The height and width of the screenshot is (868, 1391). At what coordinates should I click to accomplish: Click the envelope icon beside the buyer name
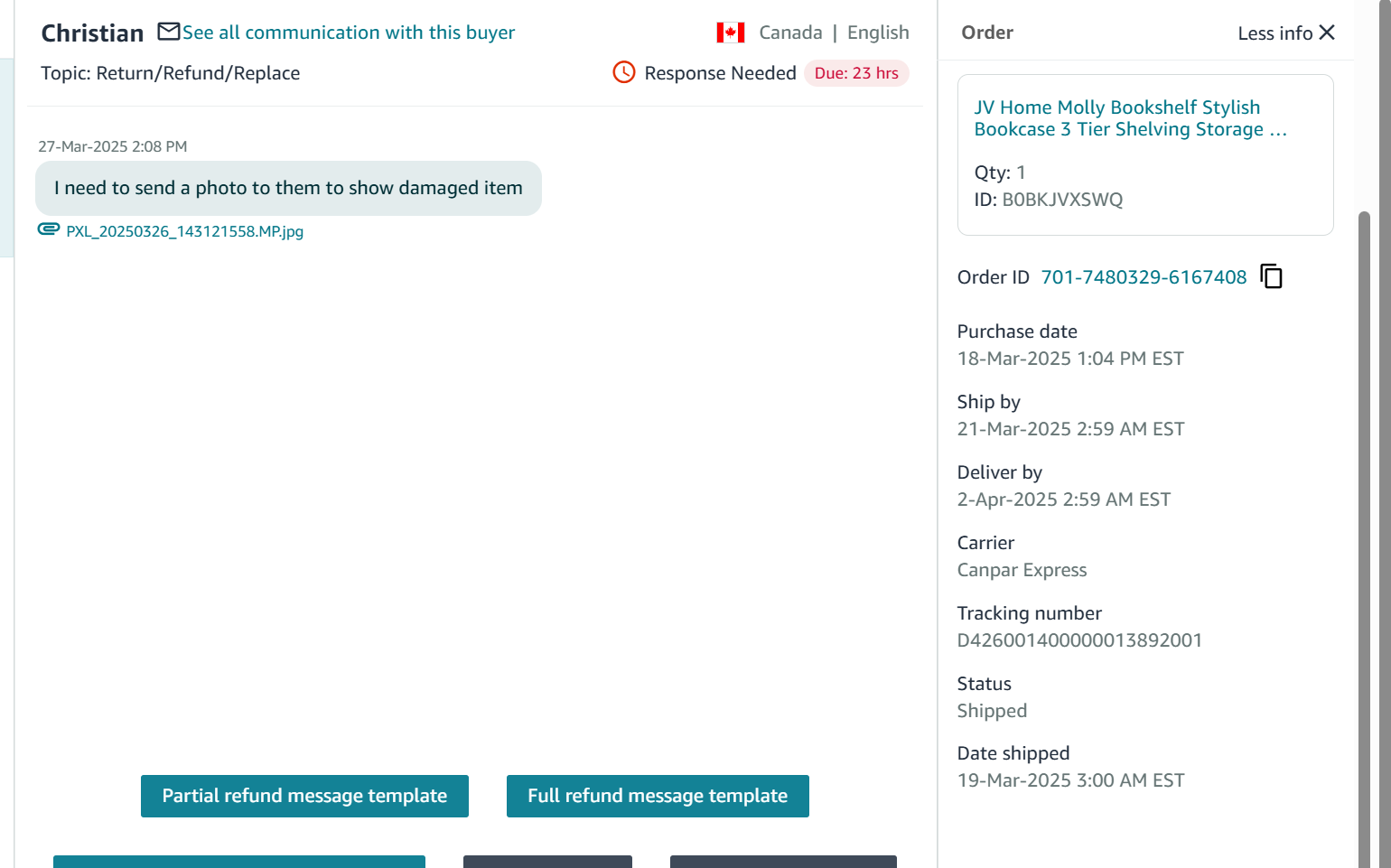coord(168,33)
